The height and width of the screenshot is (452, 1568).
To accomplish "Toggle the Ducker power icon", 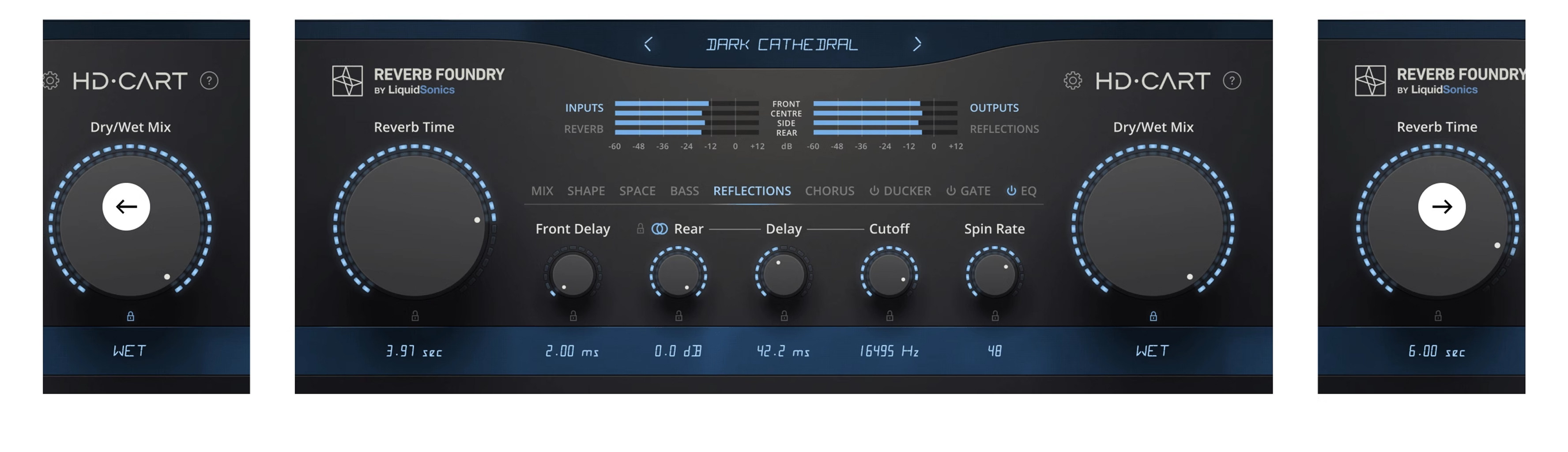I will pyautogui.click(x=874, y=191).
